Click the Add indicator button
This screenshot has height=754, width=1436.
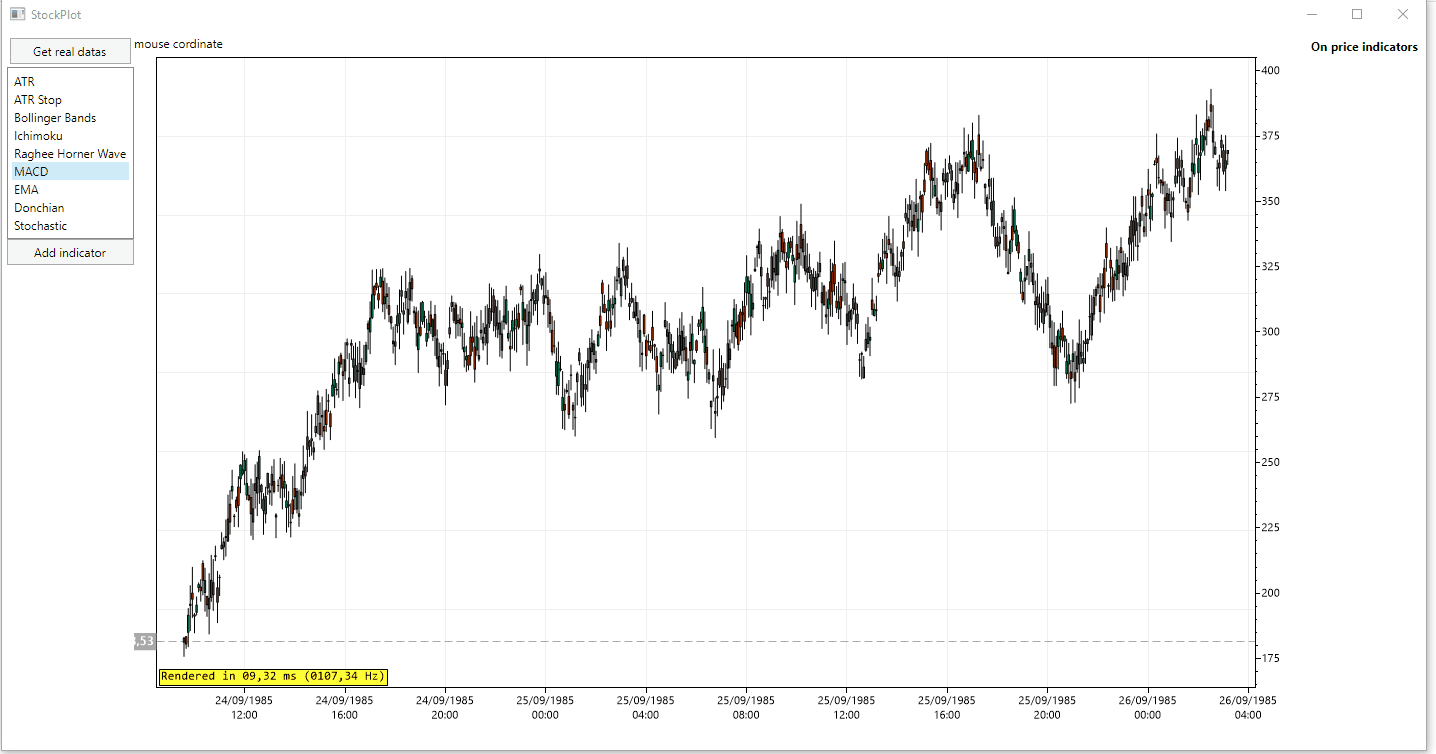tap(70, 253)
